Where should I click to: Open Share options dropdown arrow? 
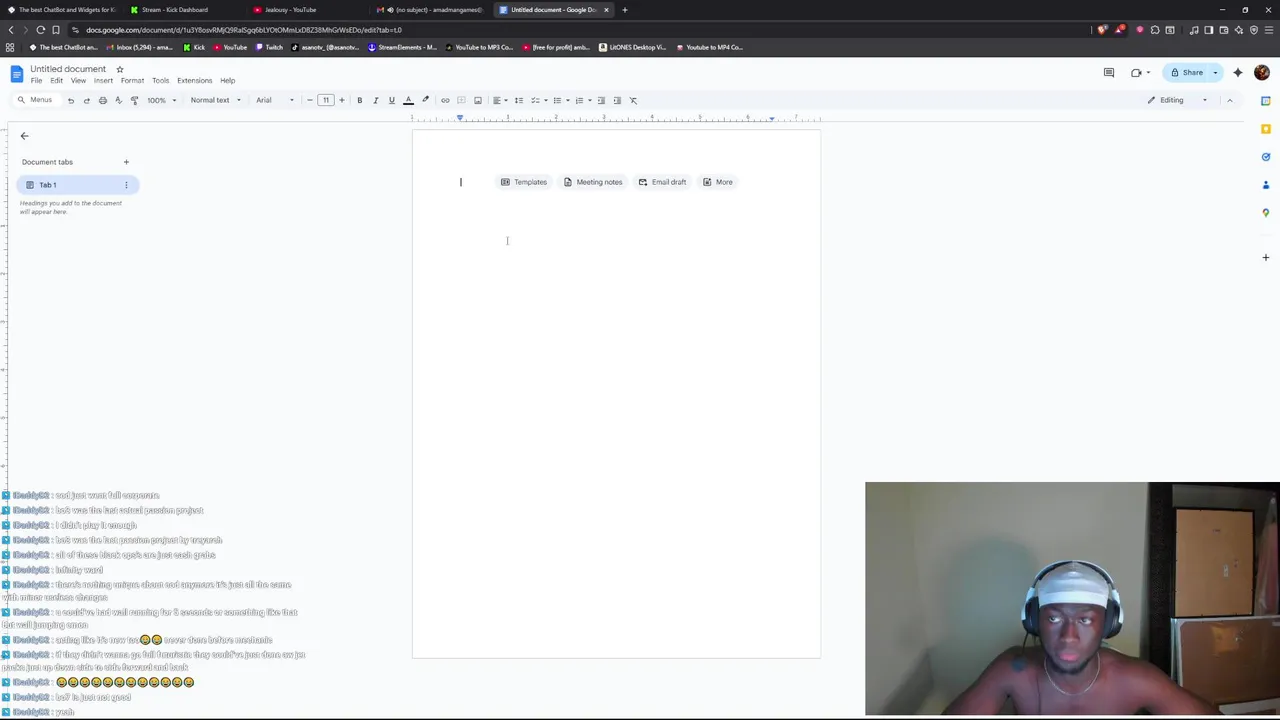(x=1215, y=72)
